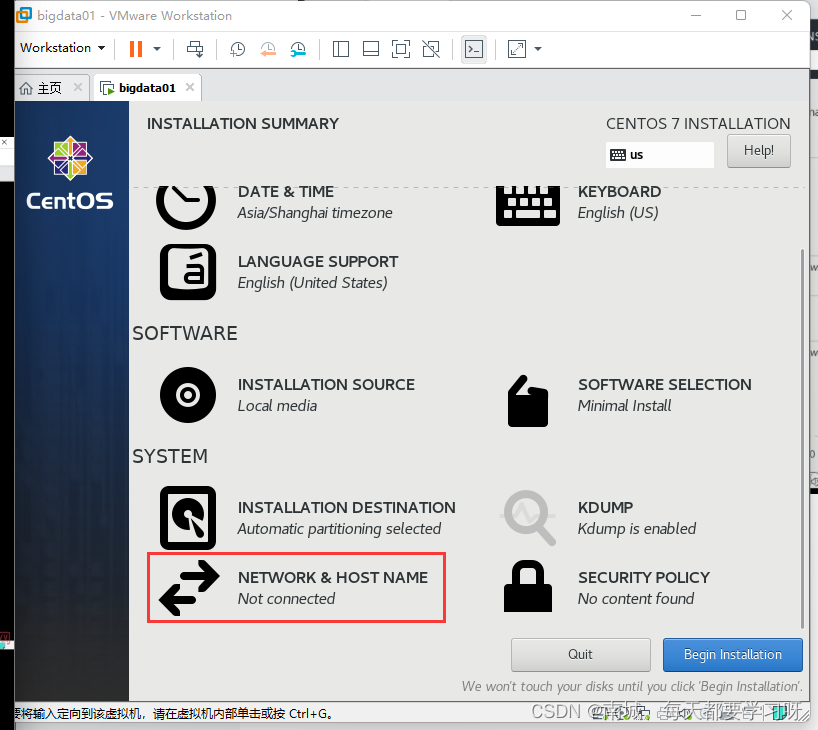Close the 主页 home tab
Viewport: 818px width, 730px height.
coord(78,87)
